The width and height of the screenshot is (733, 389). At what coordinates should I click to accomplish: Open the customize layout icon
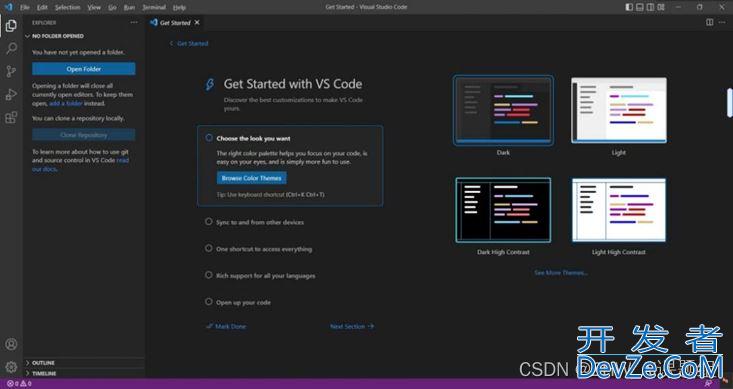[661, 7]
